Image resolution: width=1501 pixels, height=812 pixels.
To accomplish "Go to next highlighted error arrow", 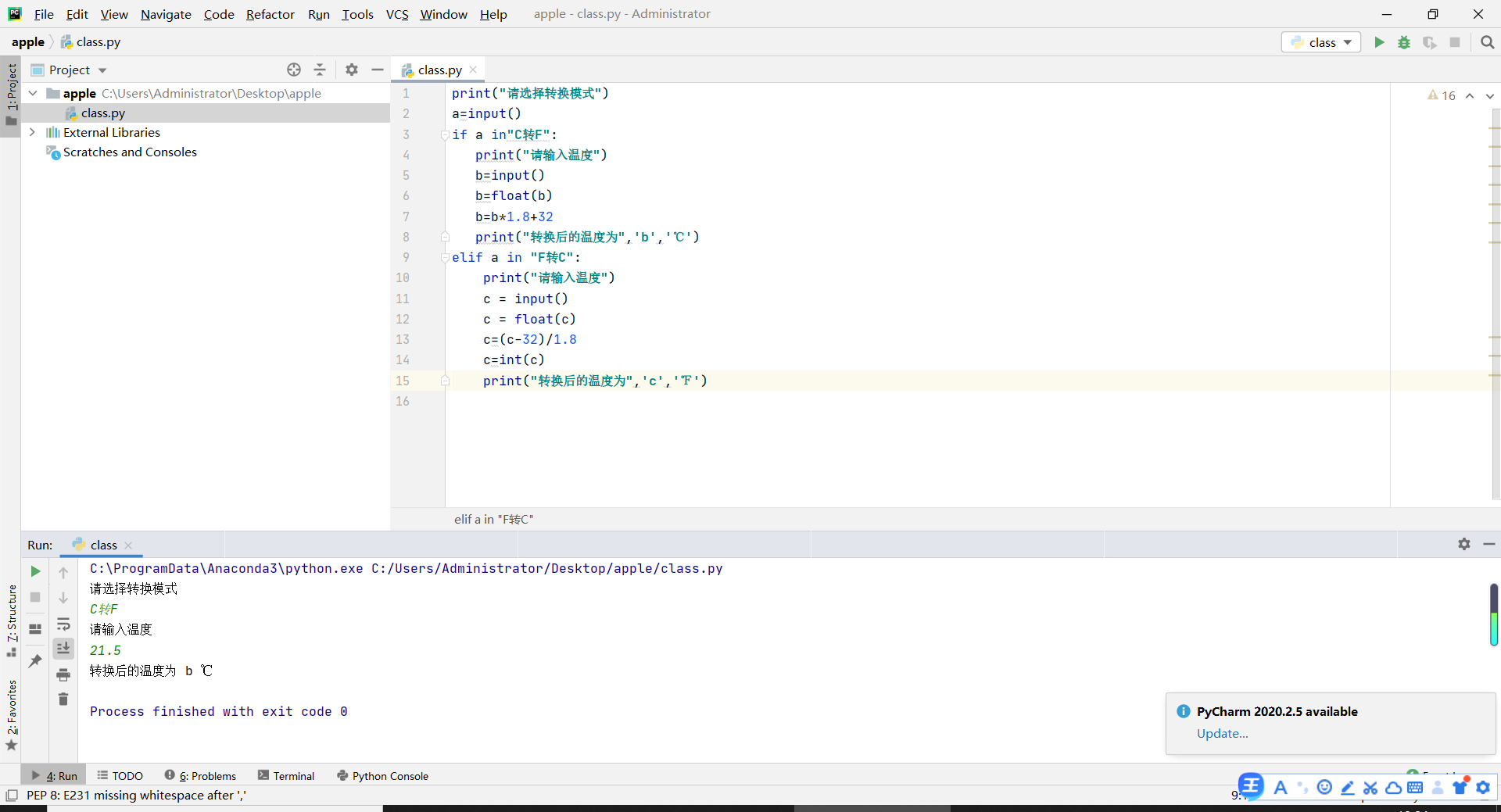I will tap(1489, 95).
